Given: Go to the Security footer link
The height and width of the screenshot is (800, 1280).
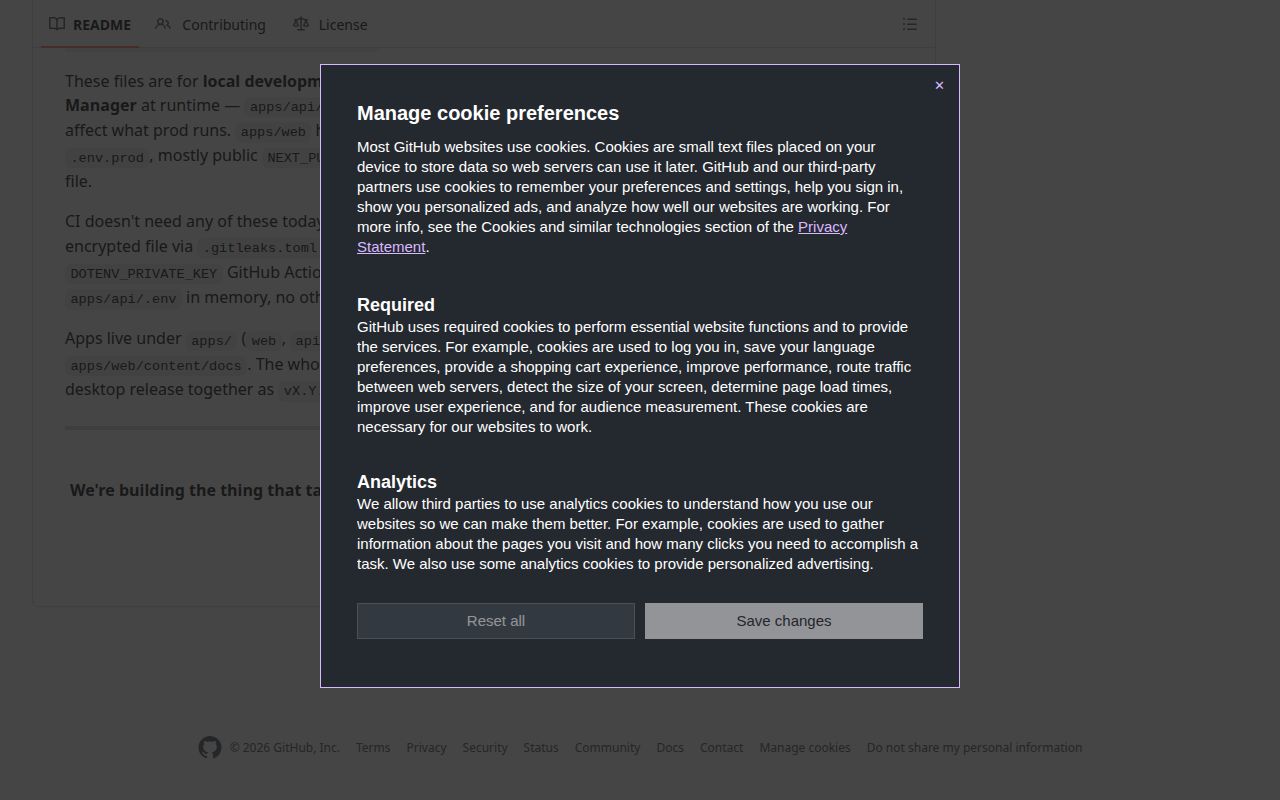Looking at the screenshot, I should [485, 748].
